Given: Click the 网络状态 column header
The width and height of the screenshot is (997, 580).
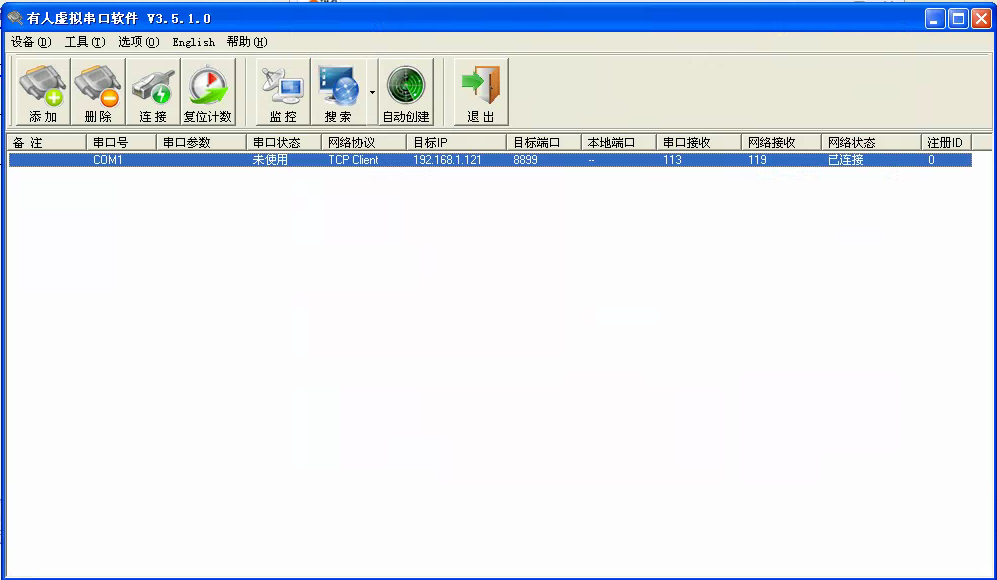Looking at the screenshot, I should [871, 142].
